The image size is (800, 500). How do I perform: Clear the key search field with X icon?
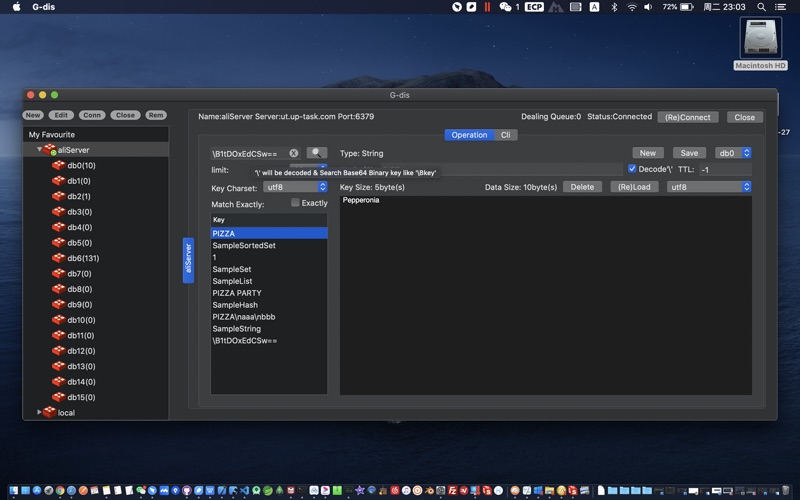tap(294, 153)
